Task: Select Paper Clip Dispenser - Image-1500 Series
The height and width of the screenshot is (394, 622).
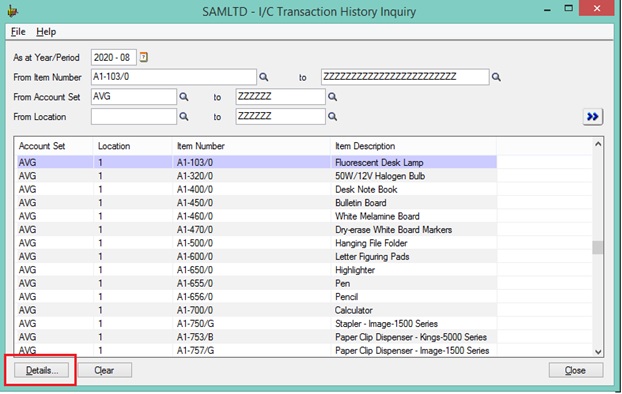Action: 257,351
